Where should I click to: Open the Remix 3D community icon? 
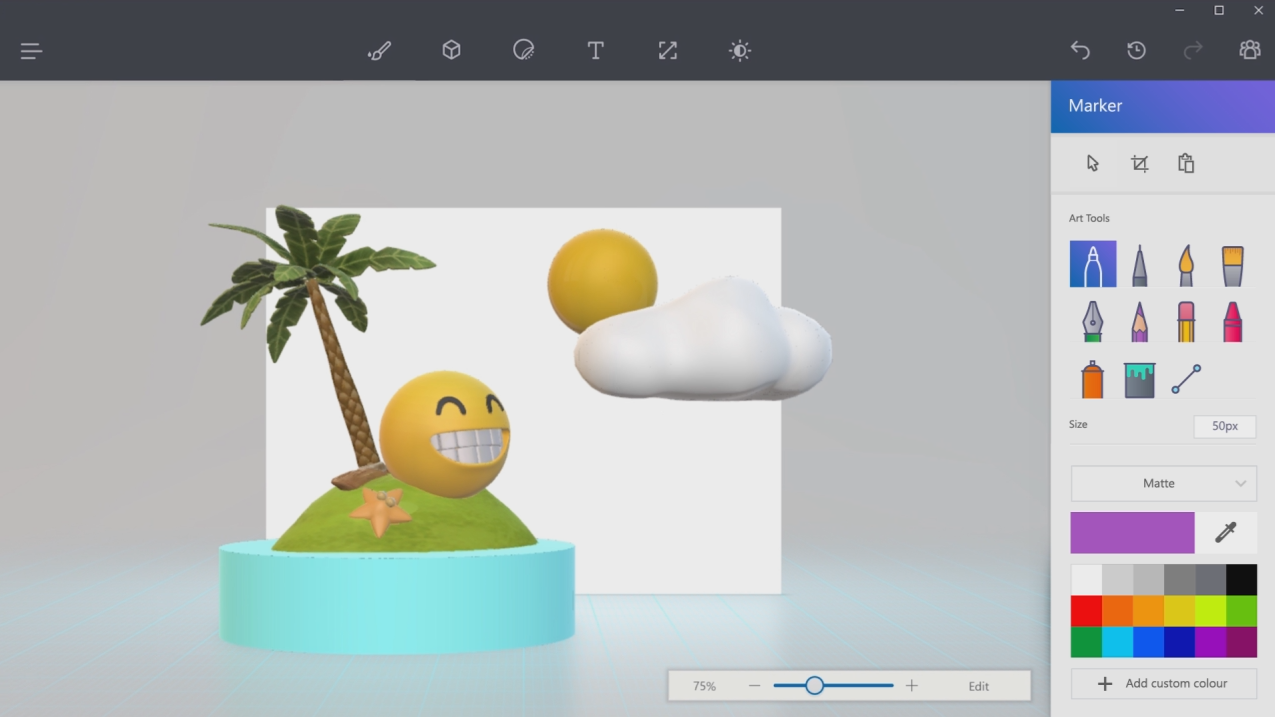click(x=1250, y=50)
